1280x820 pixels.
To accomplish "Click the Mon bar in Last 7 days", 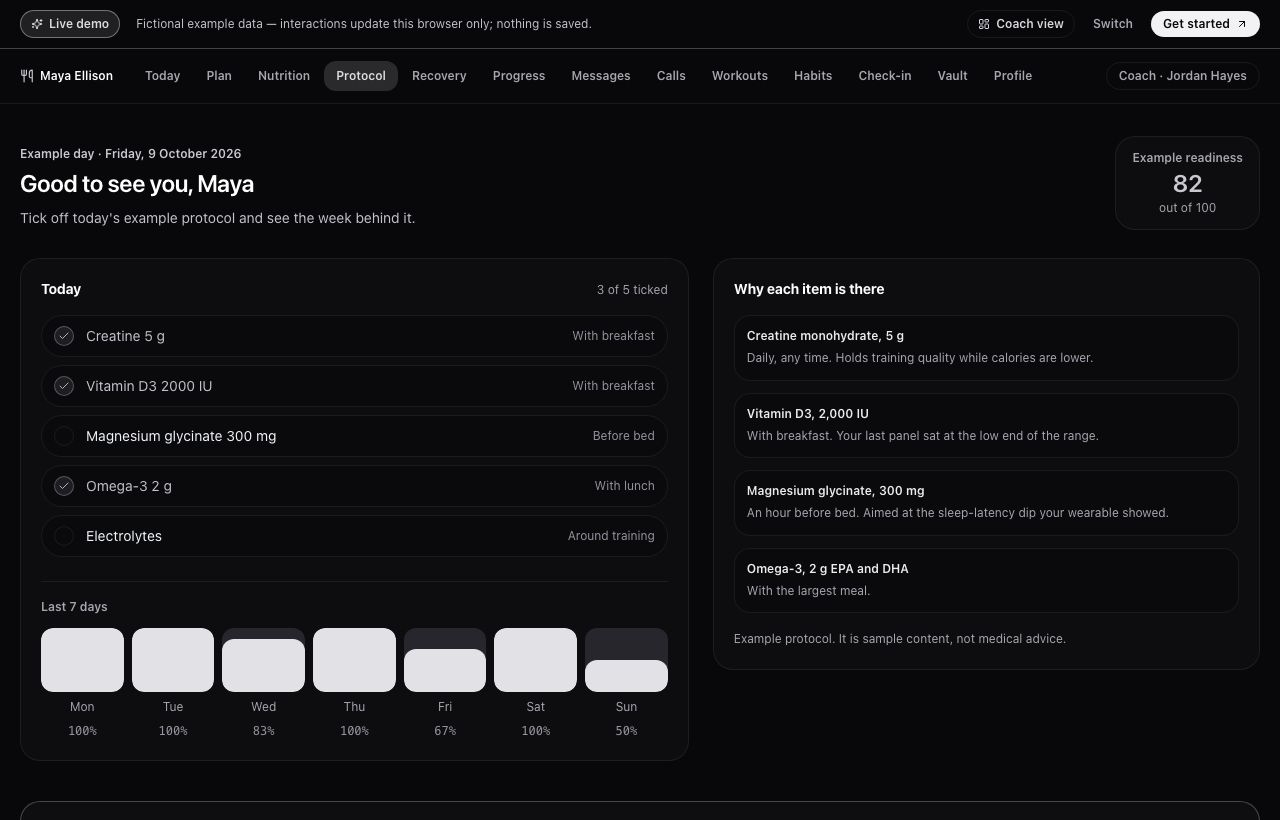I will point(82,660).
